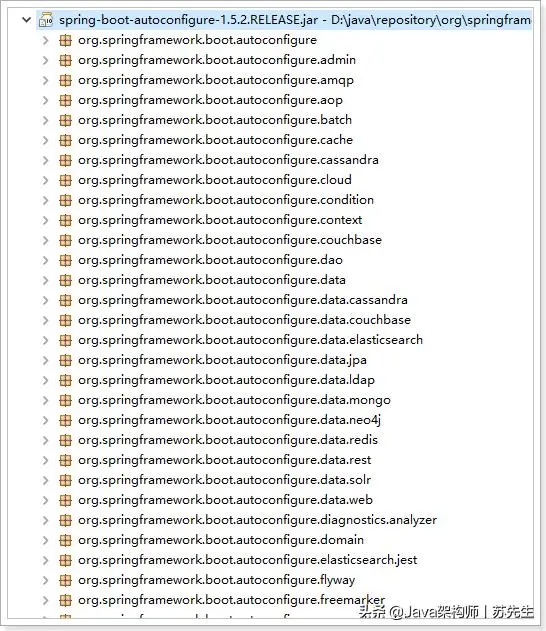Click package icon of autoconfigure.cache

[65, 140]
